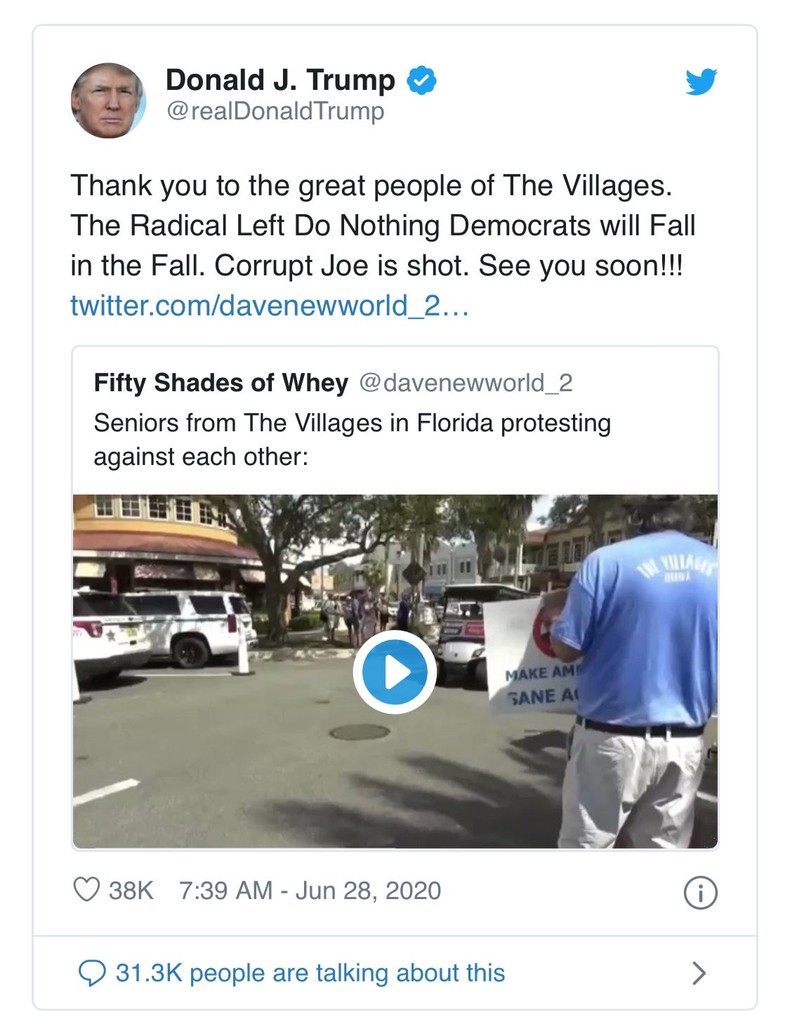The width and height of the screenshot is (790, 1034).
Task: Like the tweet with the heart icon
Action: pyautogui.click(x=88, y=889)
